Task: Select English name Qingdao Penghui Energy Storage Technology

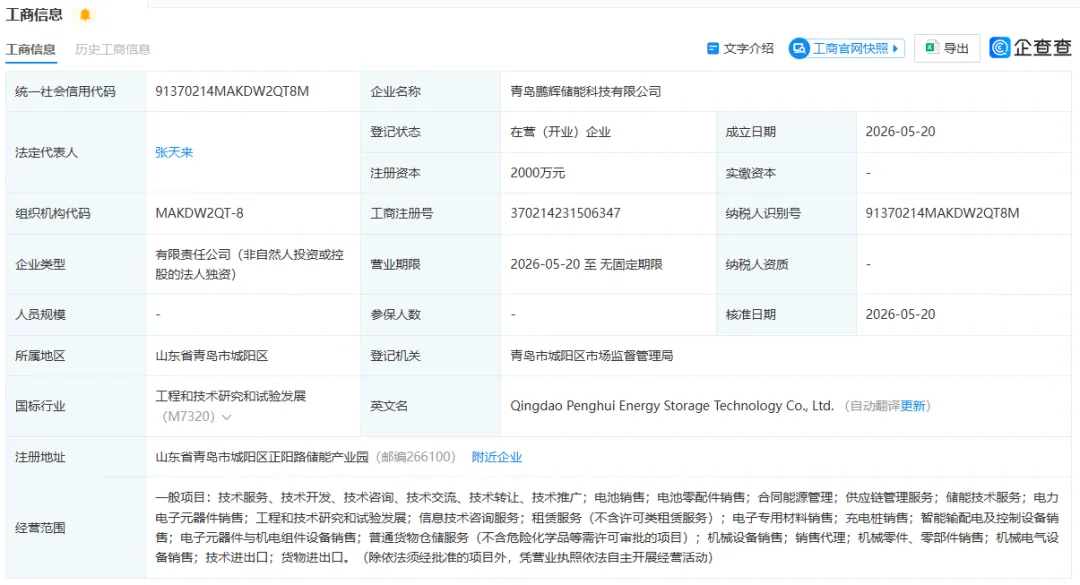Action: [672, 406]
